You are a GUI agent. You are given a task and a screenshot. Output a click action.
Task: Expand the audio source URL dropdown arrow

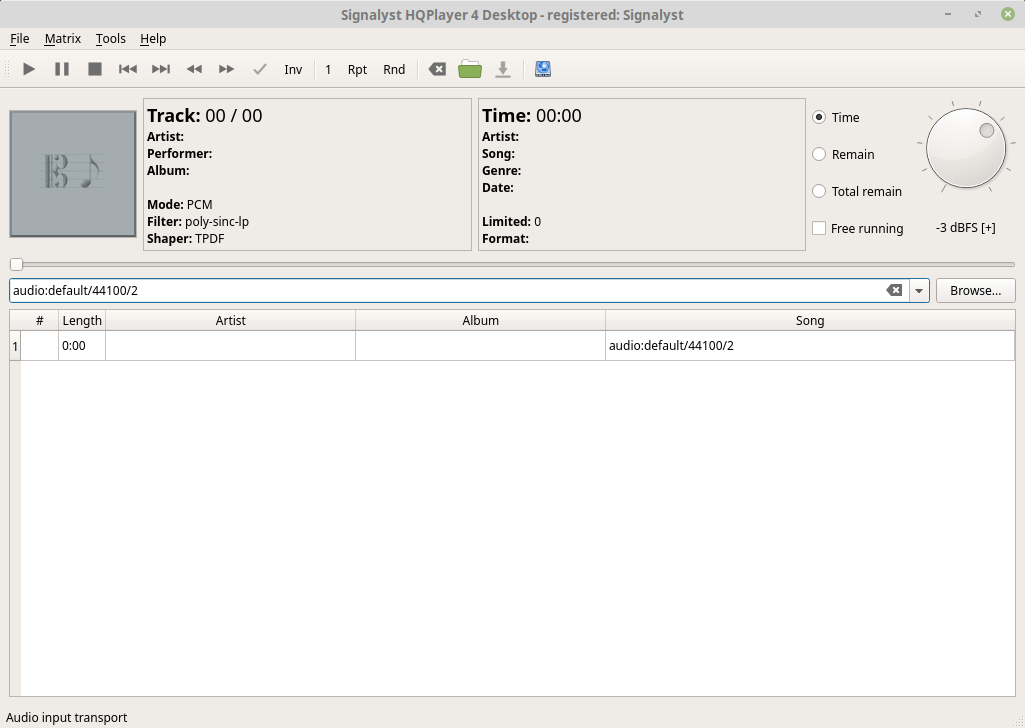click(919, 291)
